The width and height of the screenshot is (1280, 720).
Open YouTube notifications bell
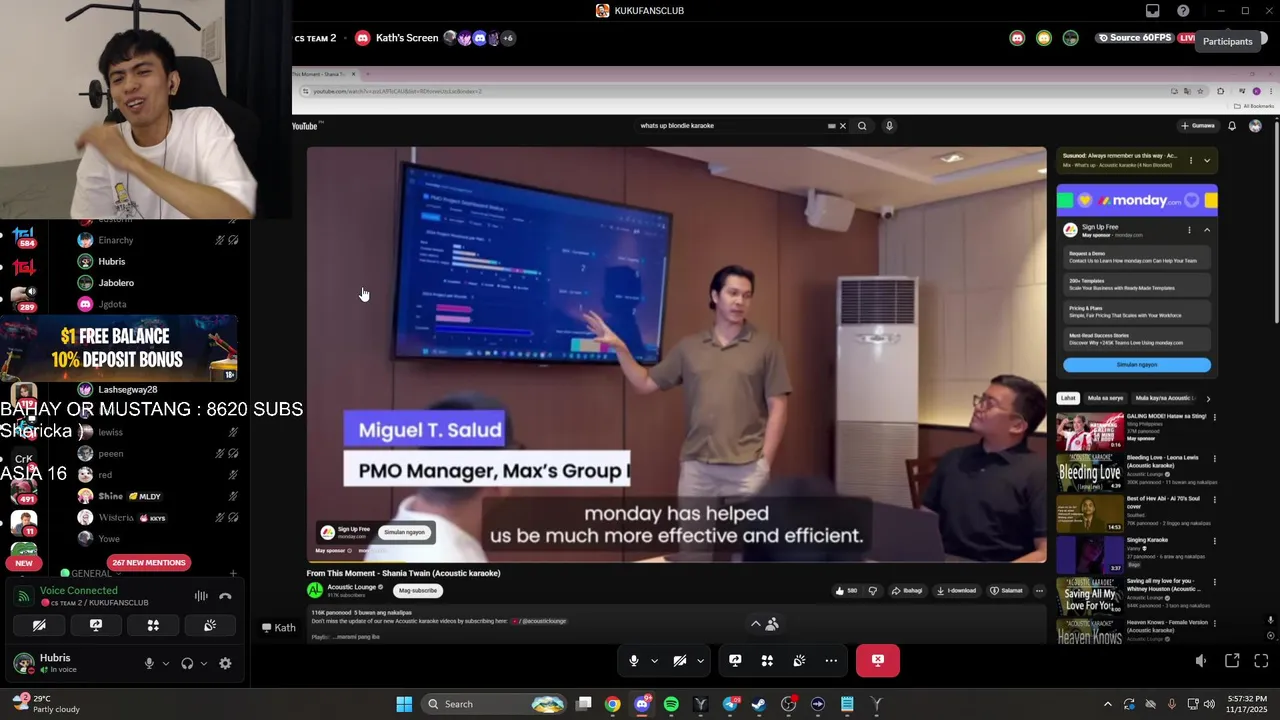[1232, 126]
